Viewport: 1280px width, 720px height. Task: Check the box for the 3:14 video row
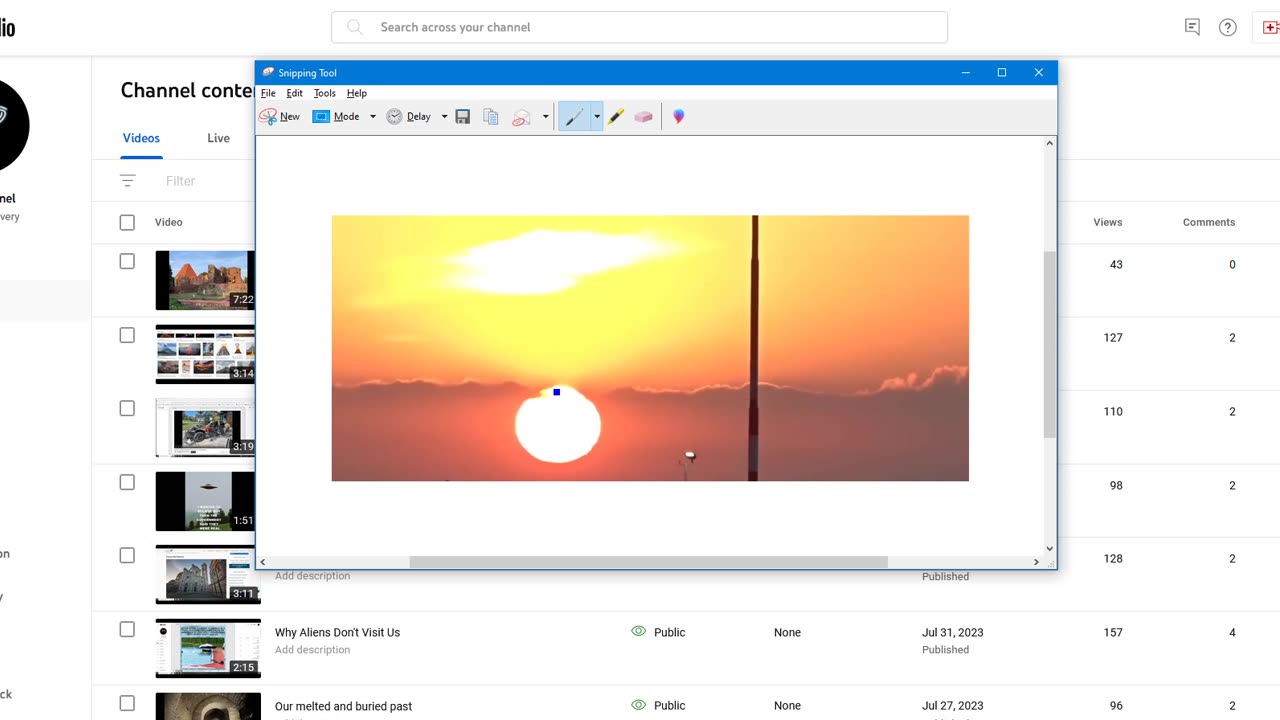point(127,335)
